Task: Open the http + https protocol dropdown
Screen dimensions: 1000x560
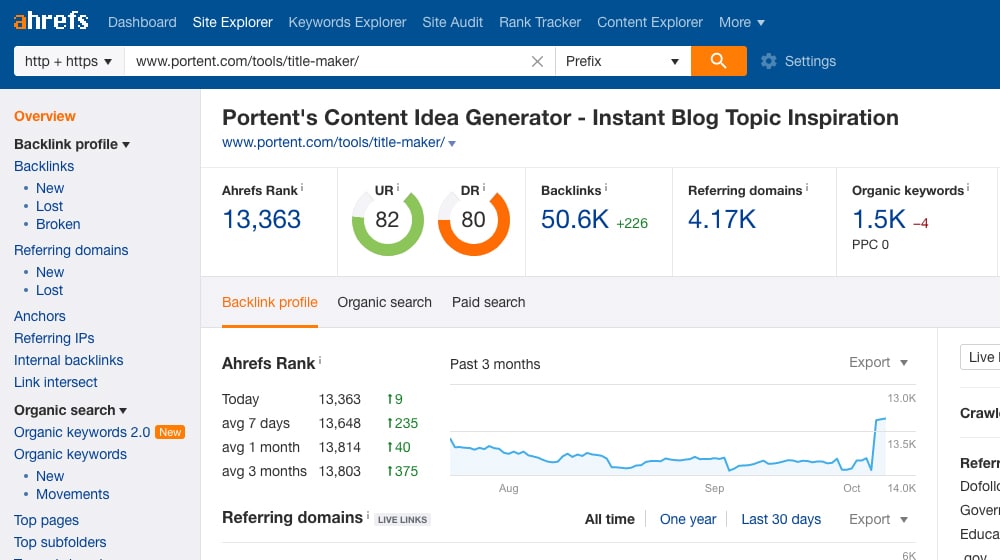Action: click(69, 61)
